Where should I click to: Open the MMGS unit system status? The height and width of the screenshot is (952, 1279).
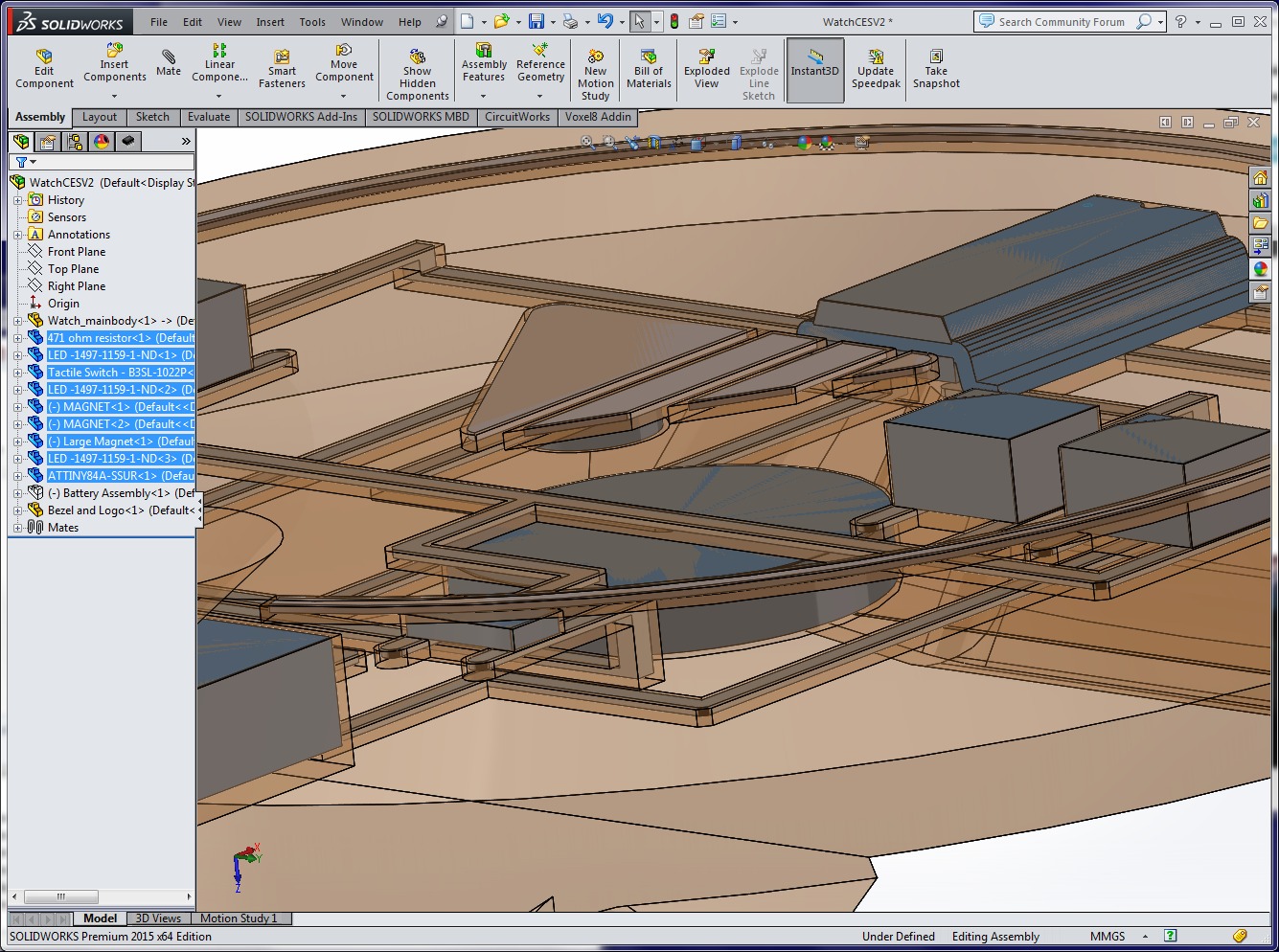pos(1108,937)
